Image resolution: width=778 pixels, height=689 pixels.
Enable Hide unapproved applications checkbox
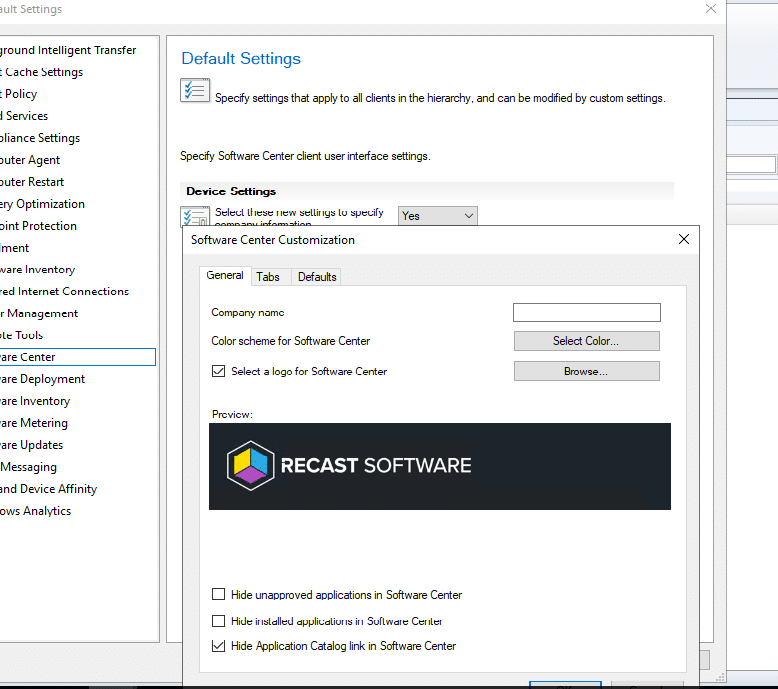coord(219,595)
